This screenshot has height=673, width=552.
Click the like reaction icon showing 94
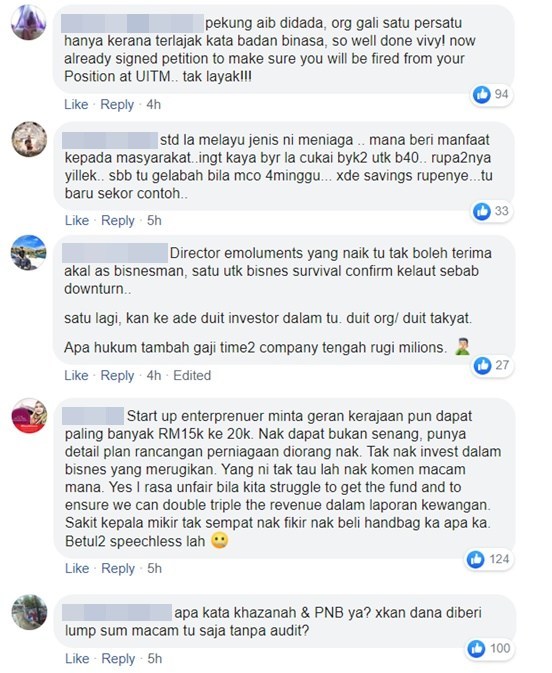pos(482,94)
